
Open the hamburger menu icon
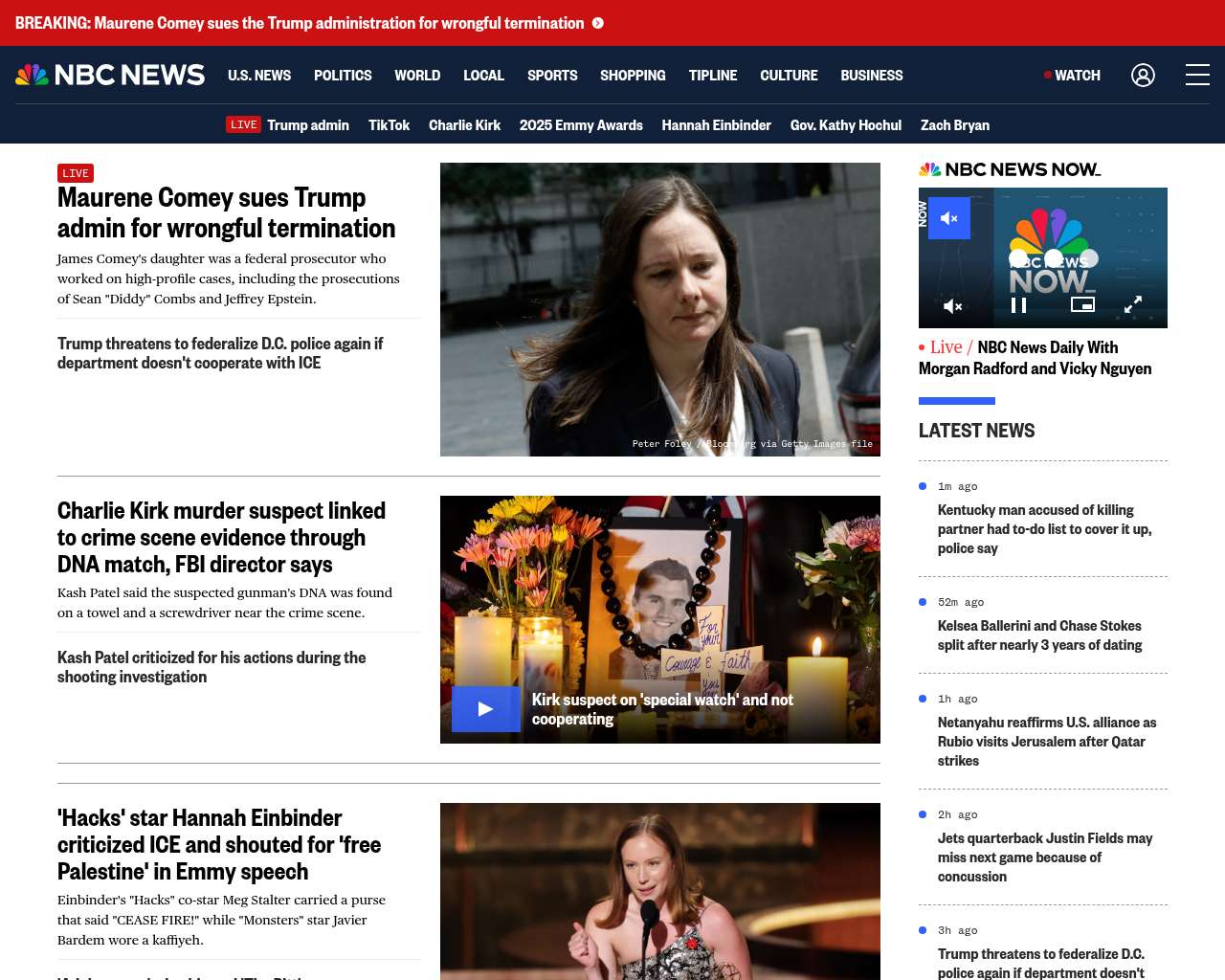pos(1197,75)
